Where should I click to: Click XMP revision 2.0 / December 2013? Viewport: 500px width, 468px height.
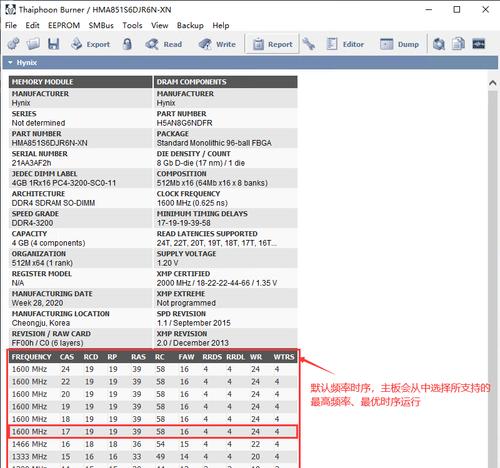pyautogui.click(x=193, y=343)
